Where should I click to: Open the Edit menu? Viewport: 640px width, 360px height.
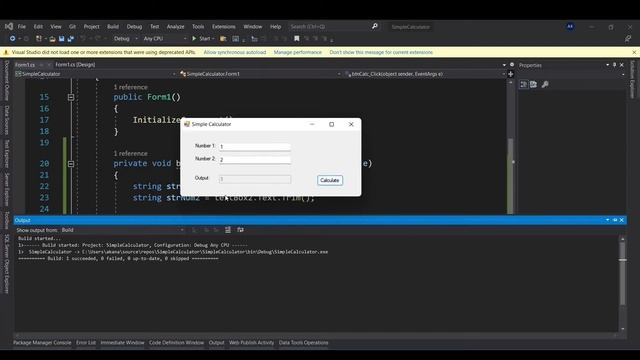(x=38, y=27)
